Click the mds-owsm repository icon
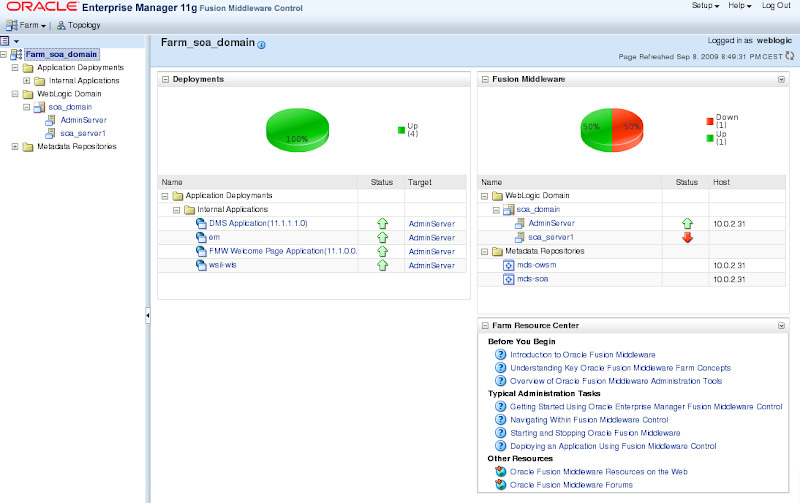 pyautogui.click(x=507, y=265)
